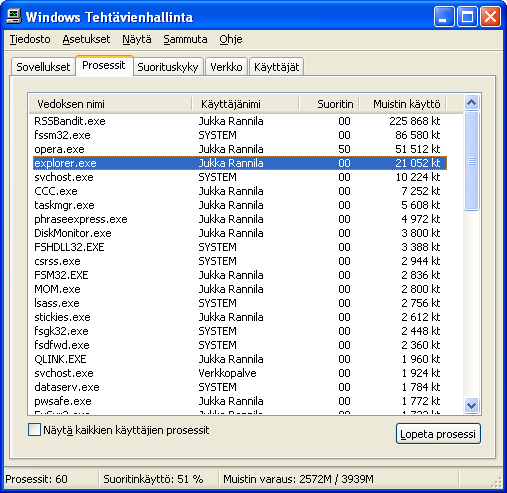The width and height of the screenshot is (507, 493).
Task: Click the 86 580 kt memory value
Action: tap(418, 135)
